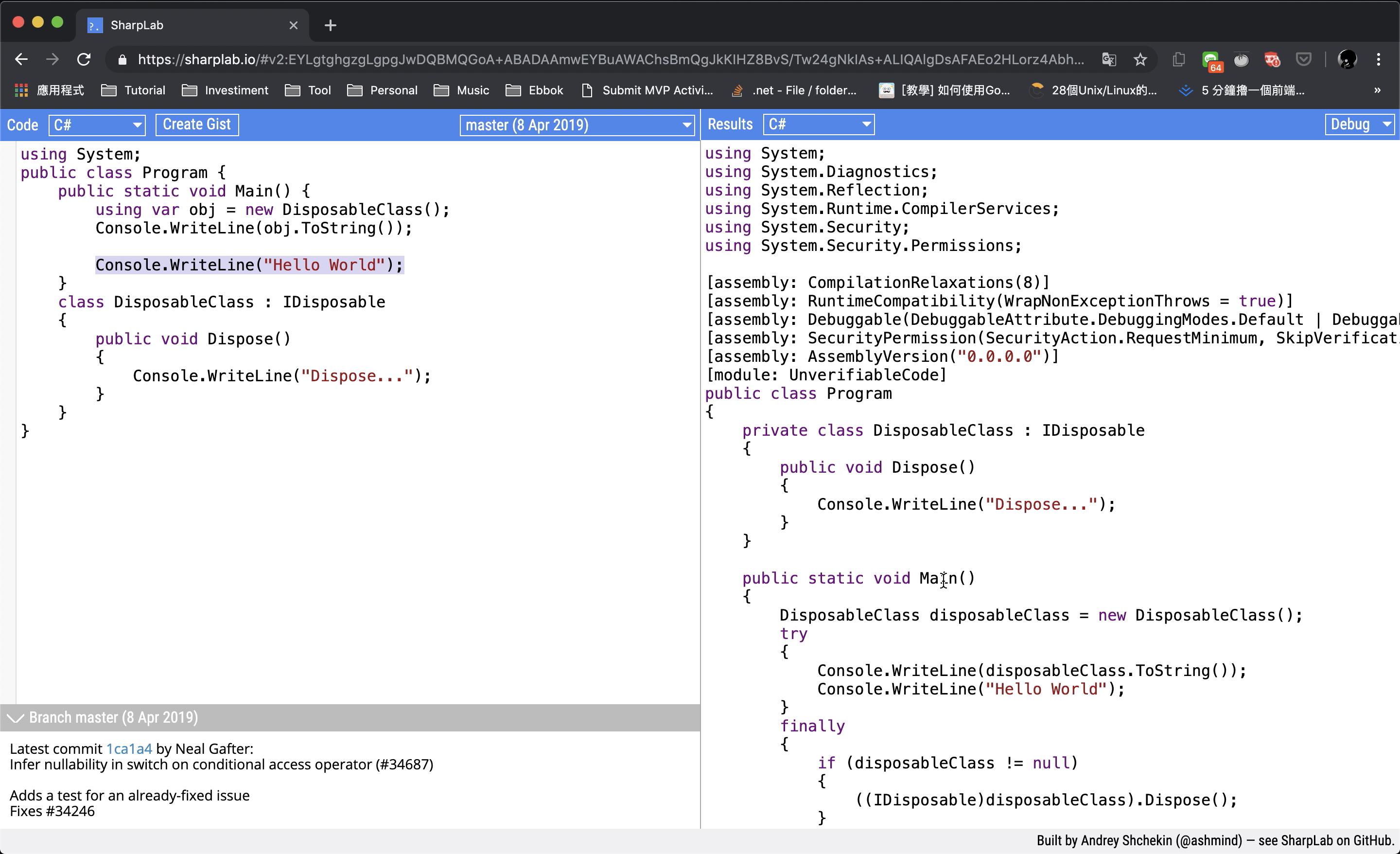Click 'public static void Main()' in results
Screen dimensions: 1400x854
pyautogui.click(x=858, y=578)
